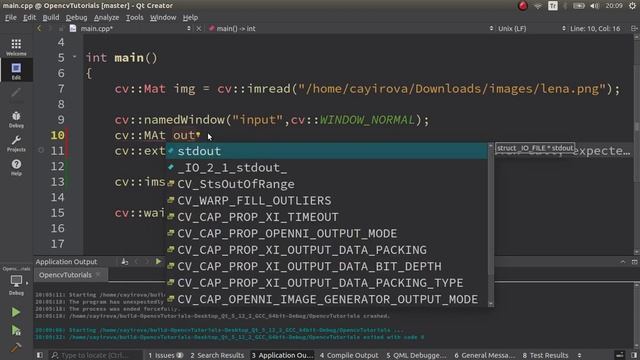Choose CV_CAP_OPENNI_IMAGE_GENERATOR_OUTPUT_MODE completion

click(327, 299)
